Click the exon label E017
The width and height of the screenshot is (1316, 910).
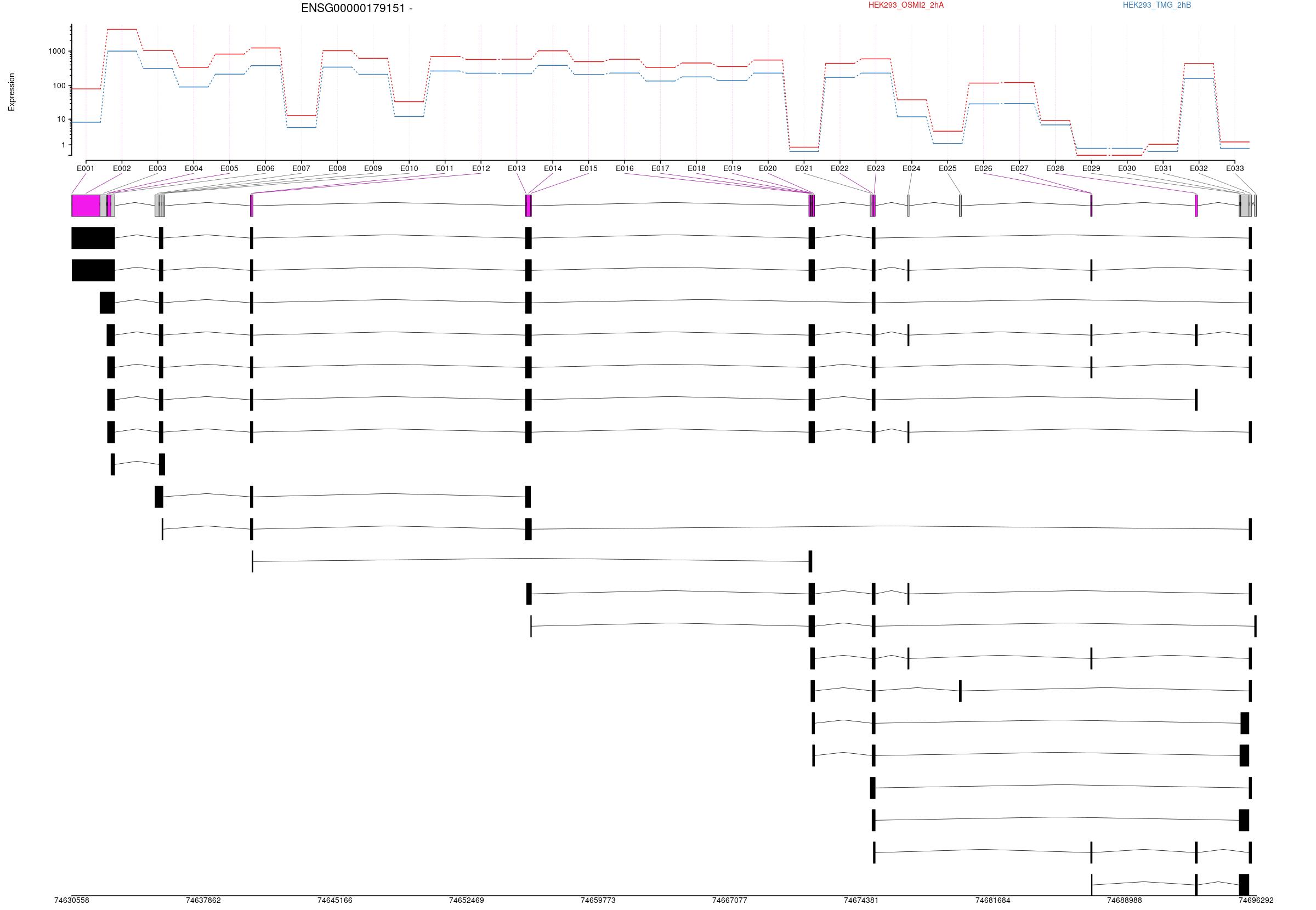[x=660, y=169]
